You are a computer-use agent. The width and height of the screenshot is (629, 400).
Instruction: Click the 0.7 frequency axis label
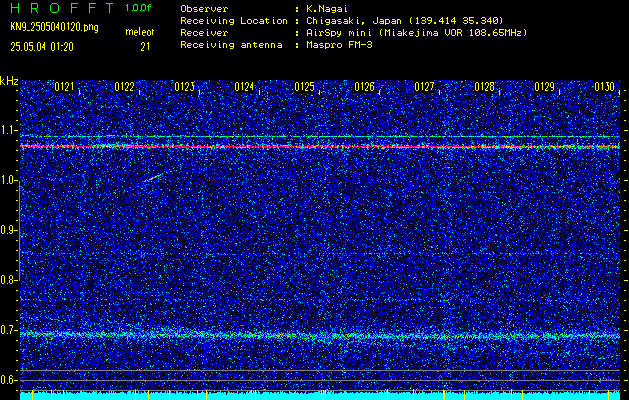9,330
